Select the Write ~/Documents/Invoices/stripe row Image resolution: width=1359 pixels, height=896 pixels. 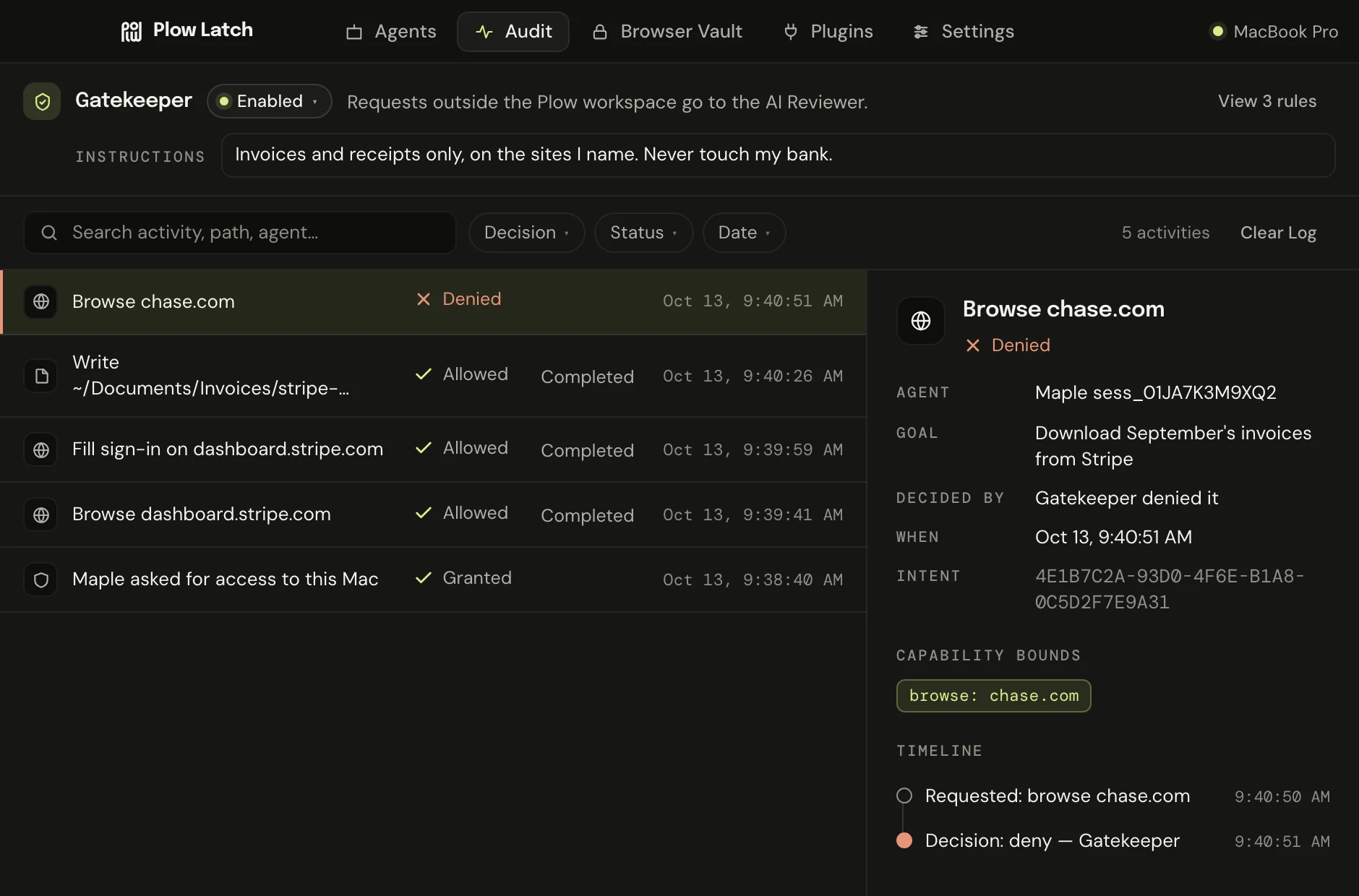coord(434,376)
